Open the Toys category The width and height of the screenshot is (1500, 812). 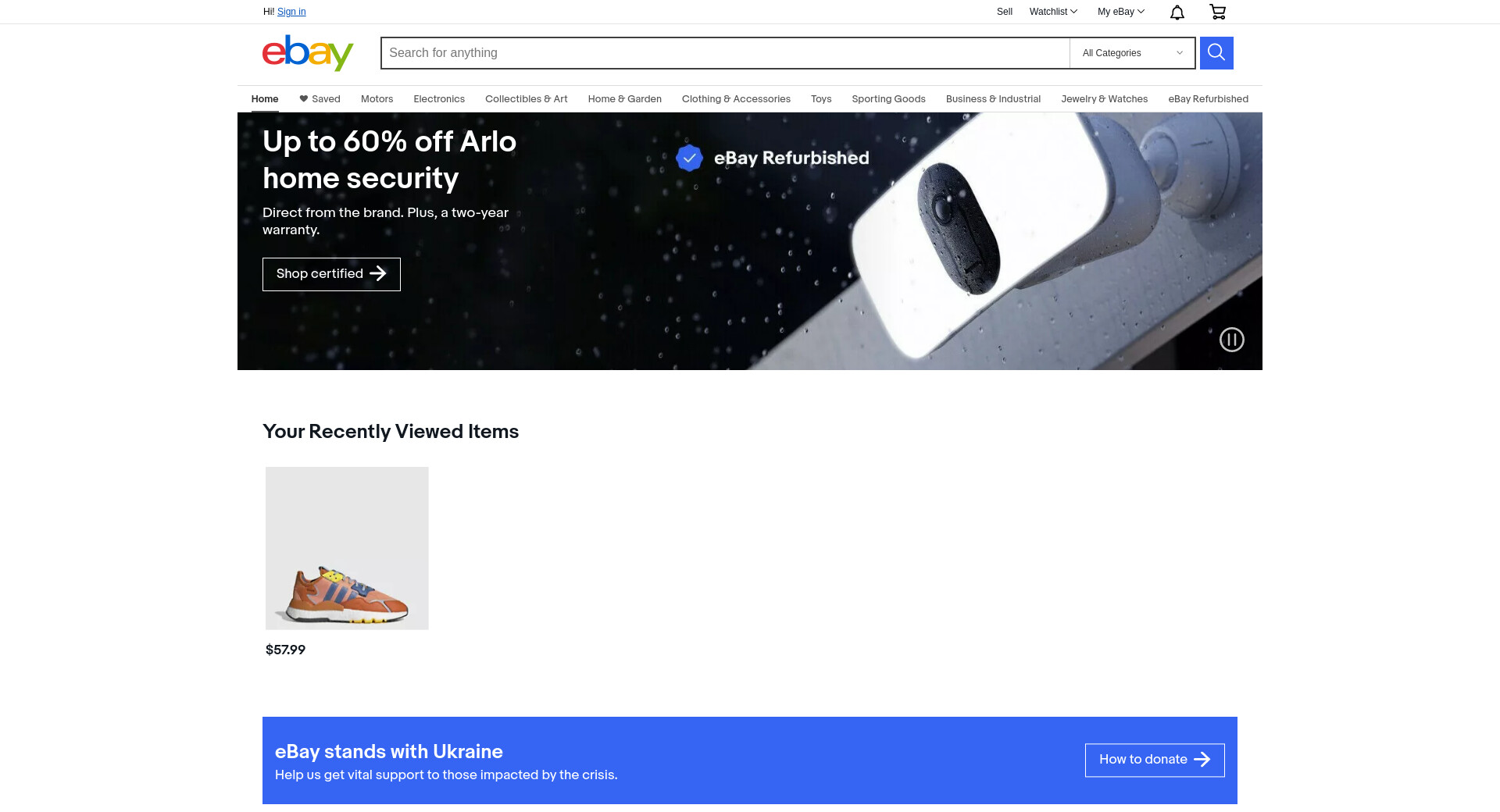tap(821, 99)
